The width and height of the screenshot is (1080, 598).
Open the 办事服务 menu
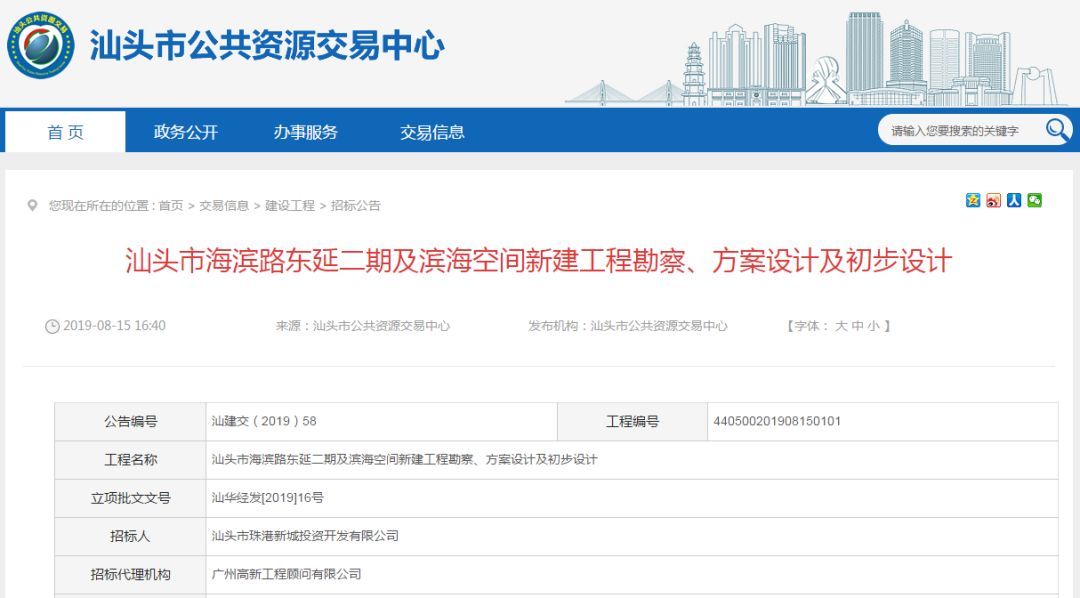[x=306, y=132]
